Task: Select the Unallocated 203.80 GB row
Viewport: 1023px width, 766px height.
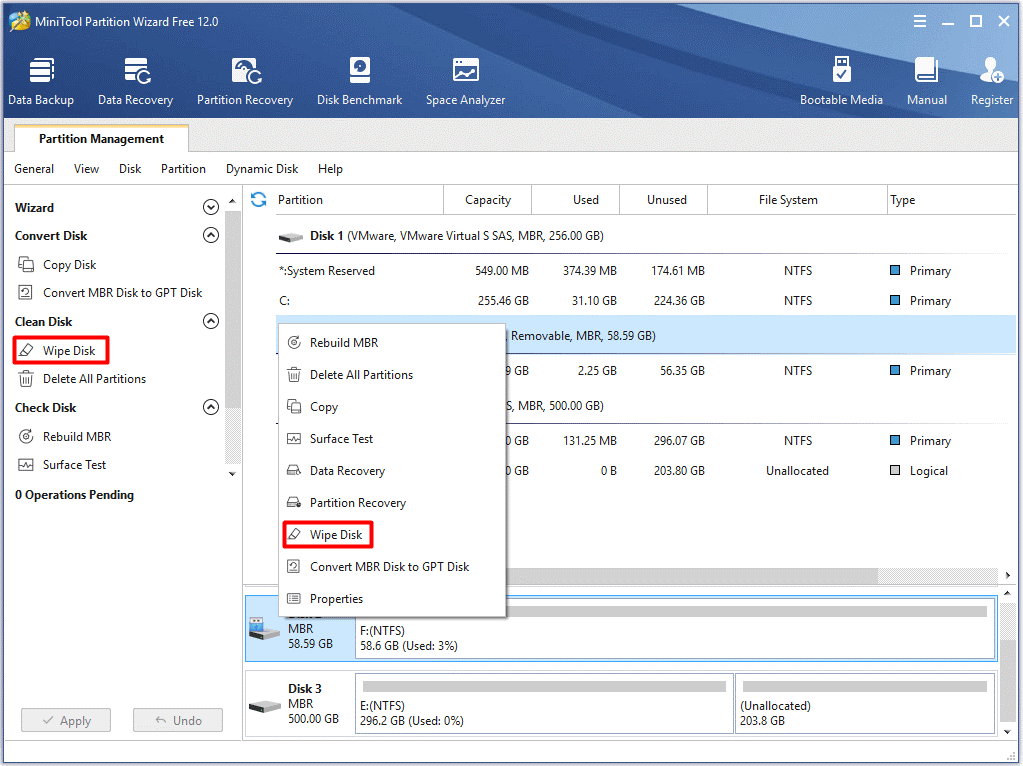Action: (x=761, y=470)
